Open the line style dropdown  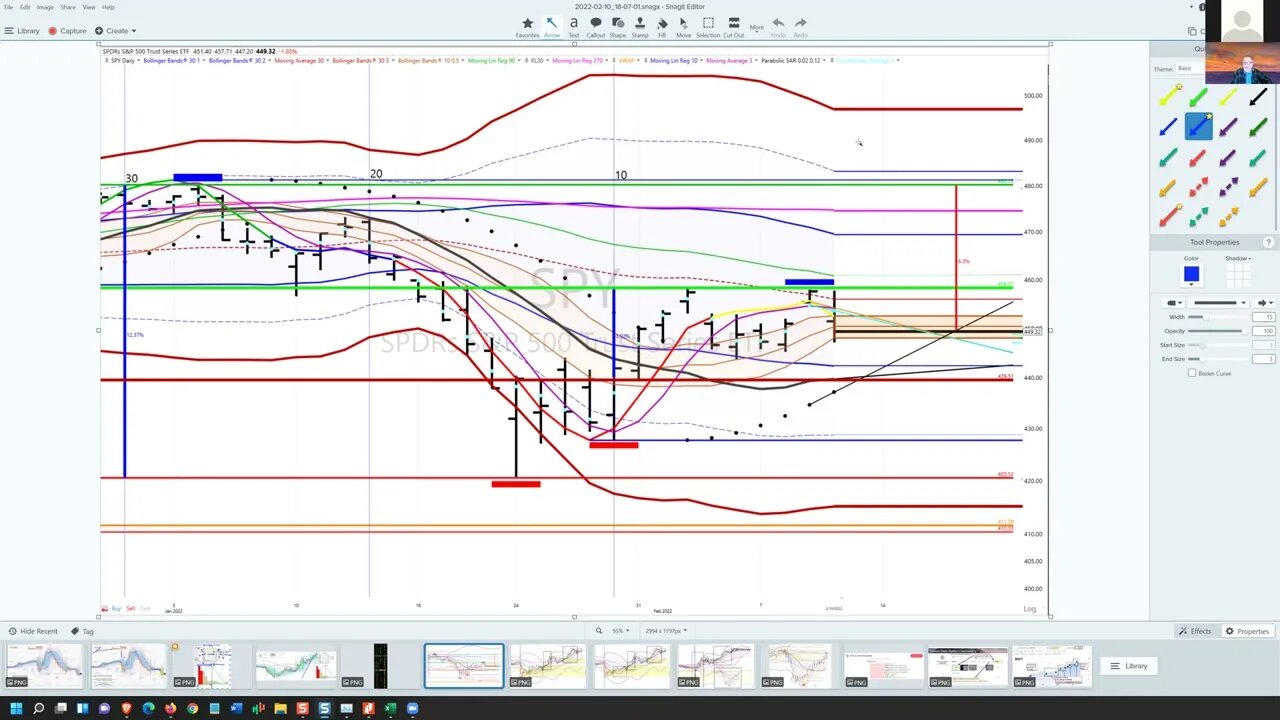(x=1217, y=302)
